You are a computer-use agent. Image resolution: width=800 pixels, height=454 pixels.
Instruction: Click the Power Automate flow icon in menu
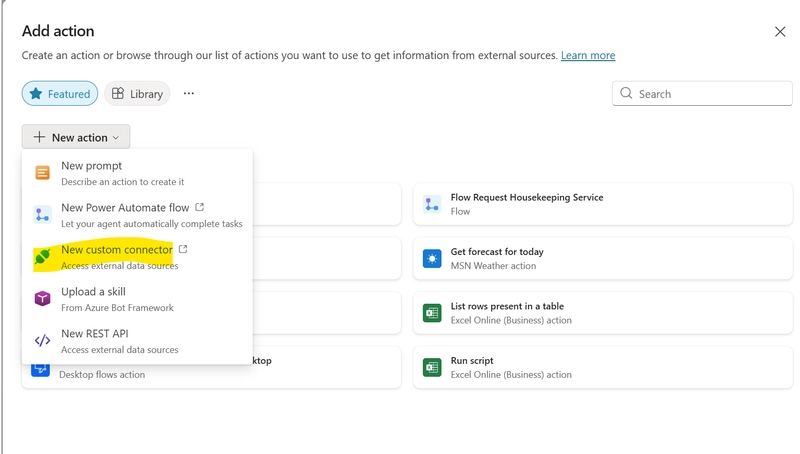[42, 215]
